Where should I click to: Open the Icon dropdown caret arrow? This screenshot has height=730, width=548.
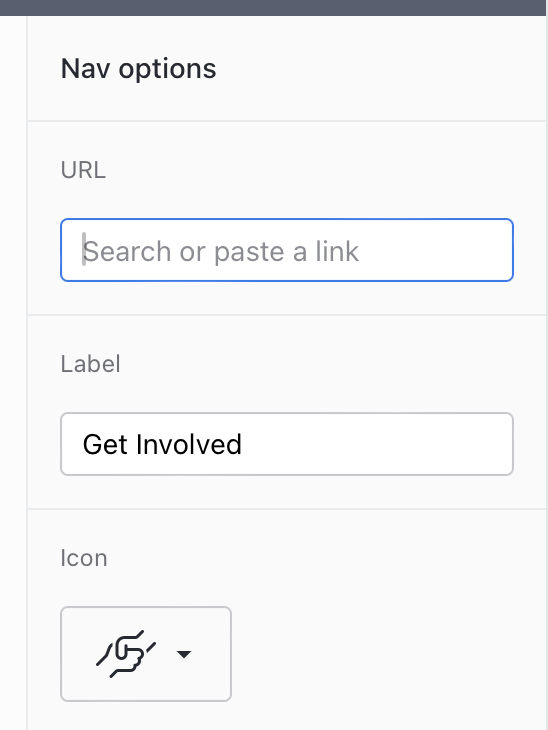(184, 654)
